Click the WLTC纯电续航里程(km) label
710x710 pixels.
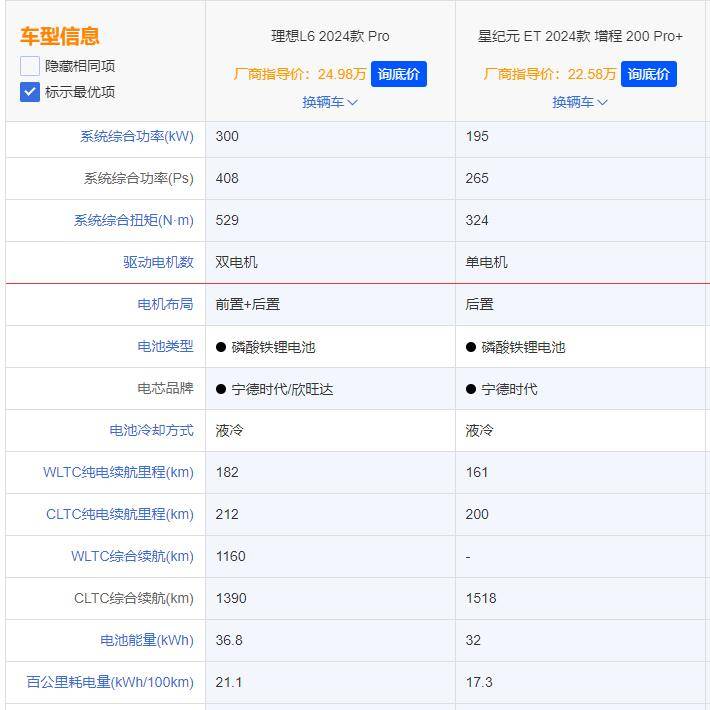pos(118,472)
